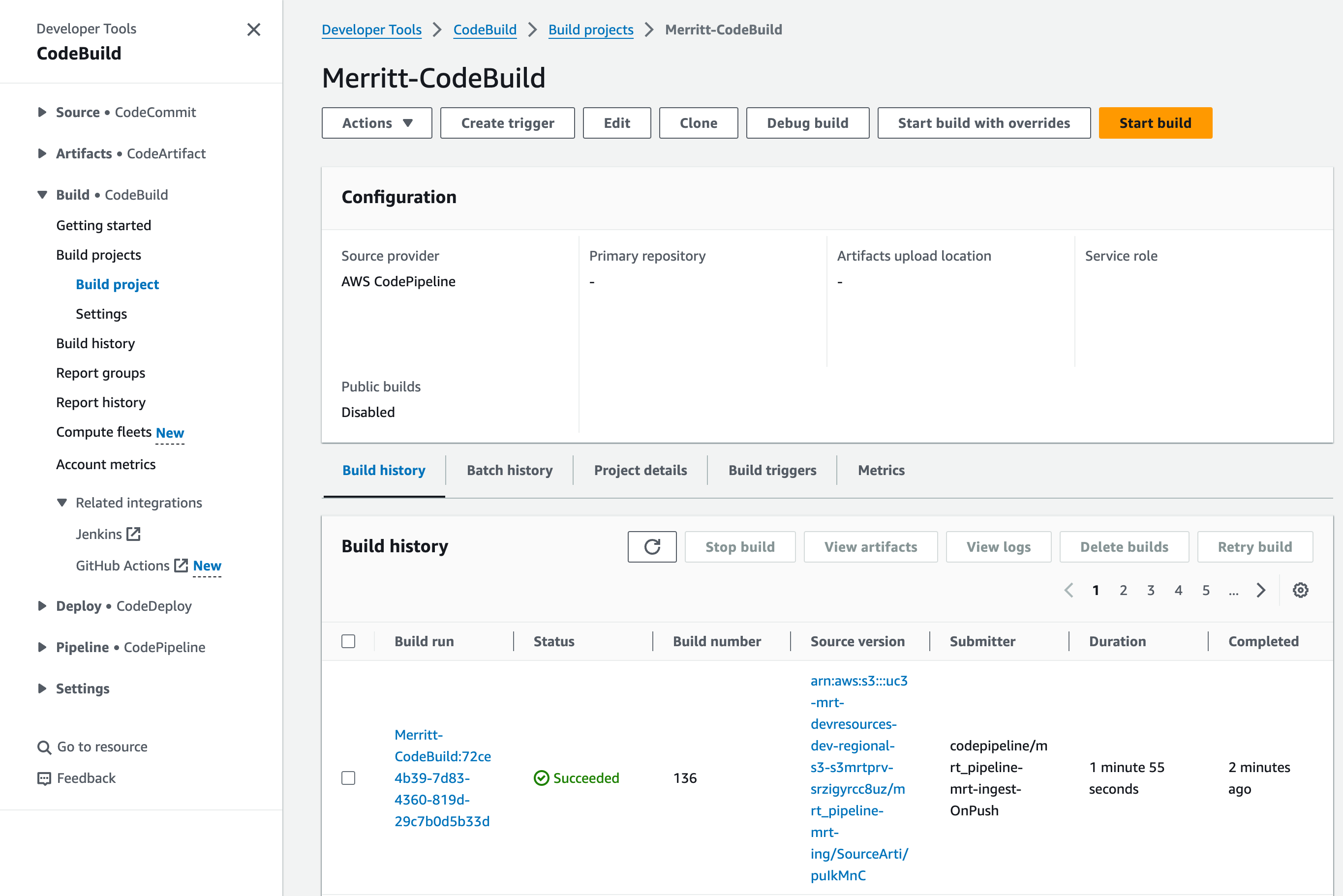The width and height of the screenshot is (1343, 896).
Task: Expand Settings section in sidebar
Action: [42, 688]
